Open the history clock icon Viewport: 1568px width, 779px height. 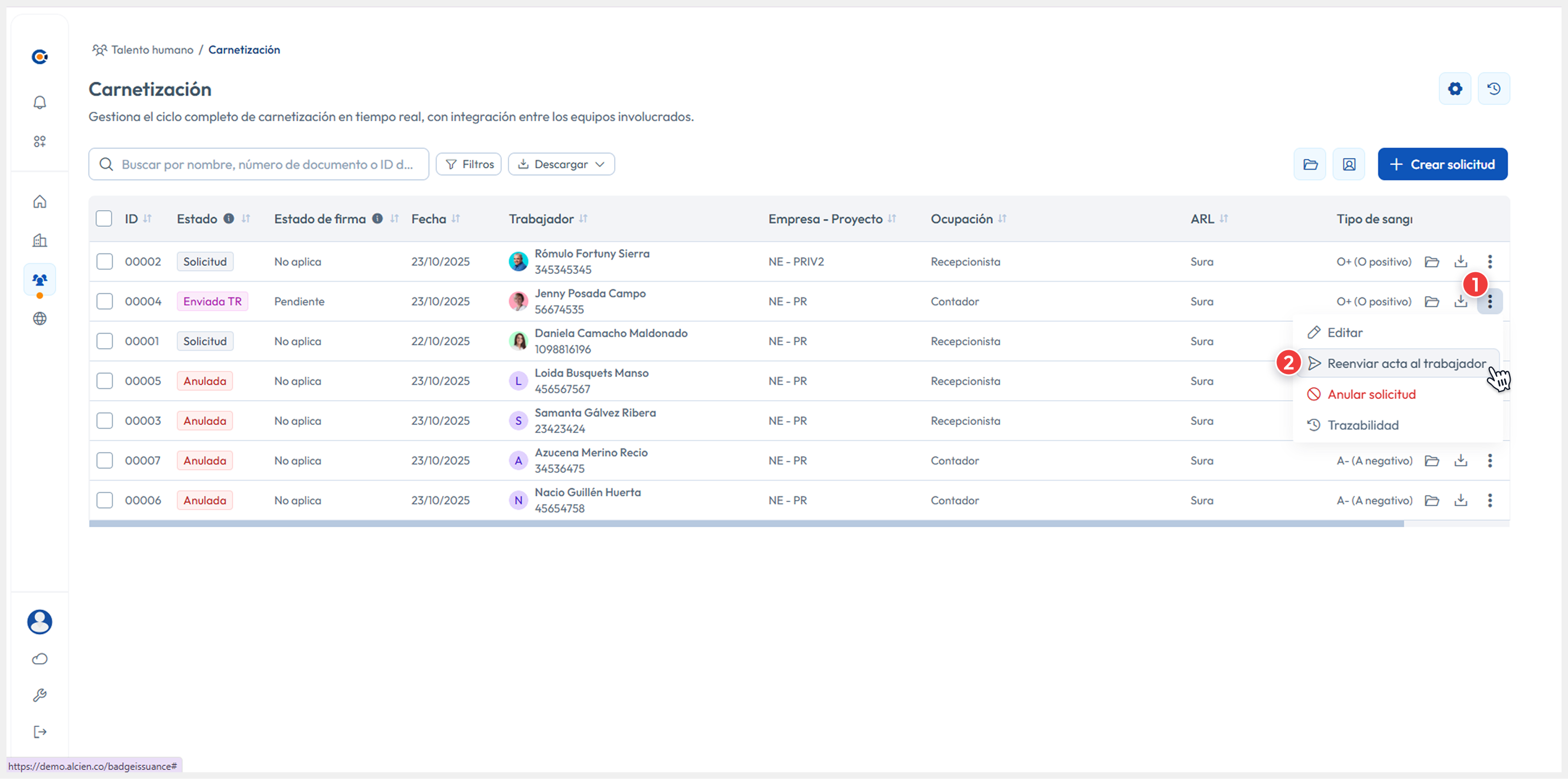[x=1494, y=89]
